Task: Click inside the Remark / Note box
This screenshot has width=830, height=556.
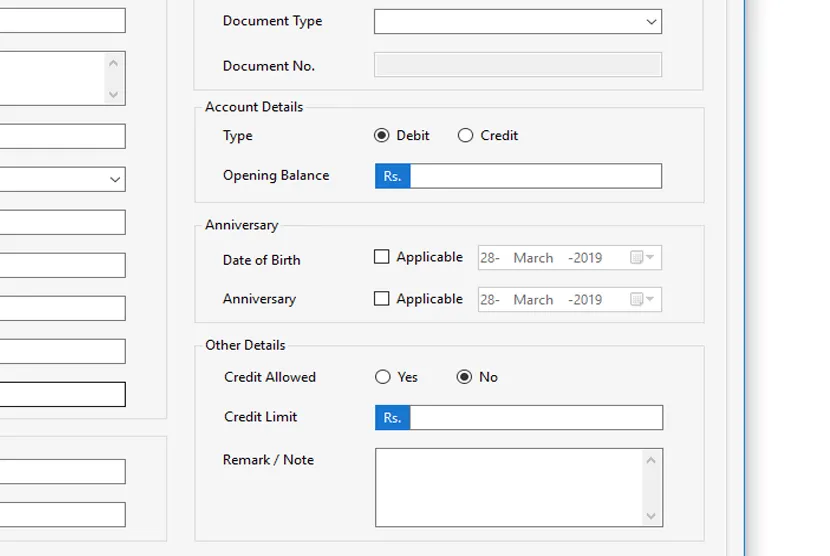Action: pos(508,487)
